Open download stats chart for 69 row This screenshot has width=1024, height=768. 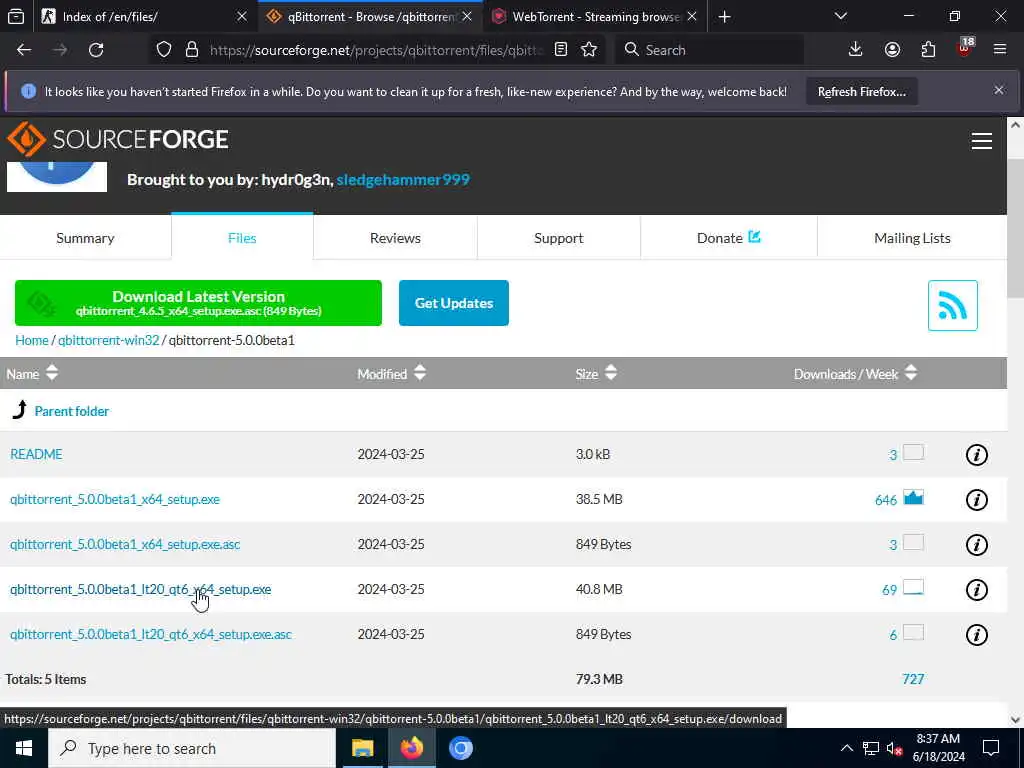913,588
